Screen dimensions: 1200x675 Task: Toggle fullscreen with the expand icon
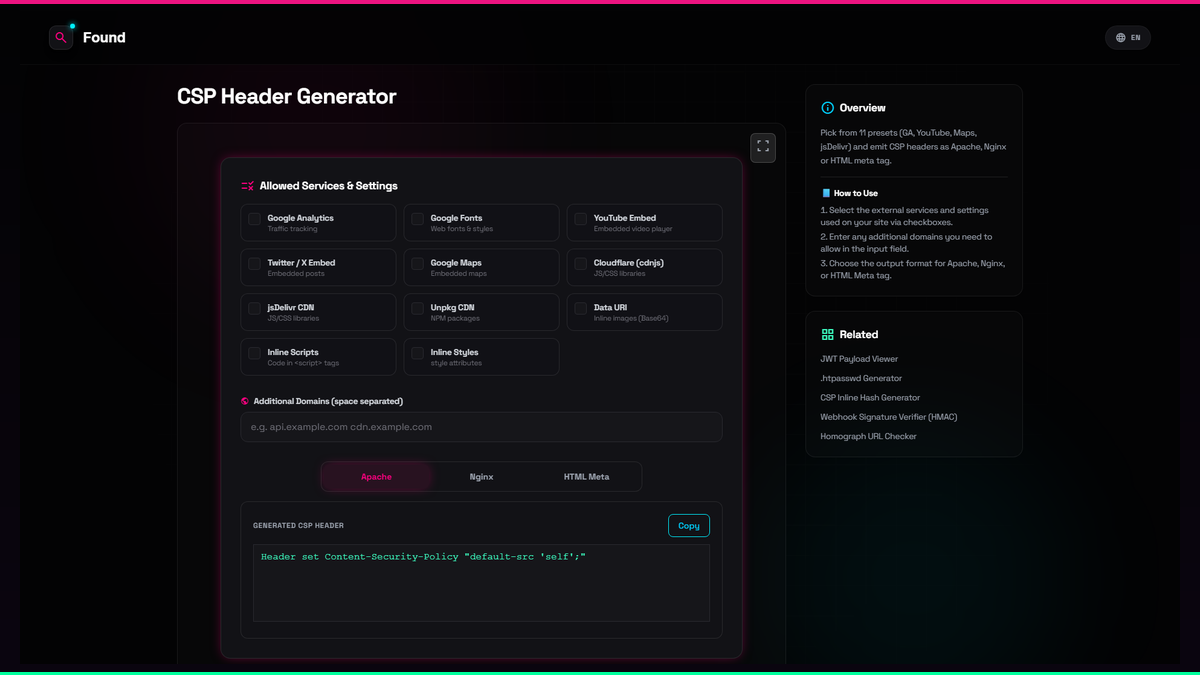pos(763,147)
